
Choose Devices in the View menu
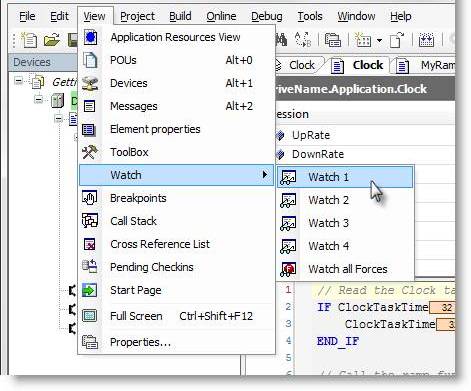(x=177, y=83)
